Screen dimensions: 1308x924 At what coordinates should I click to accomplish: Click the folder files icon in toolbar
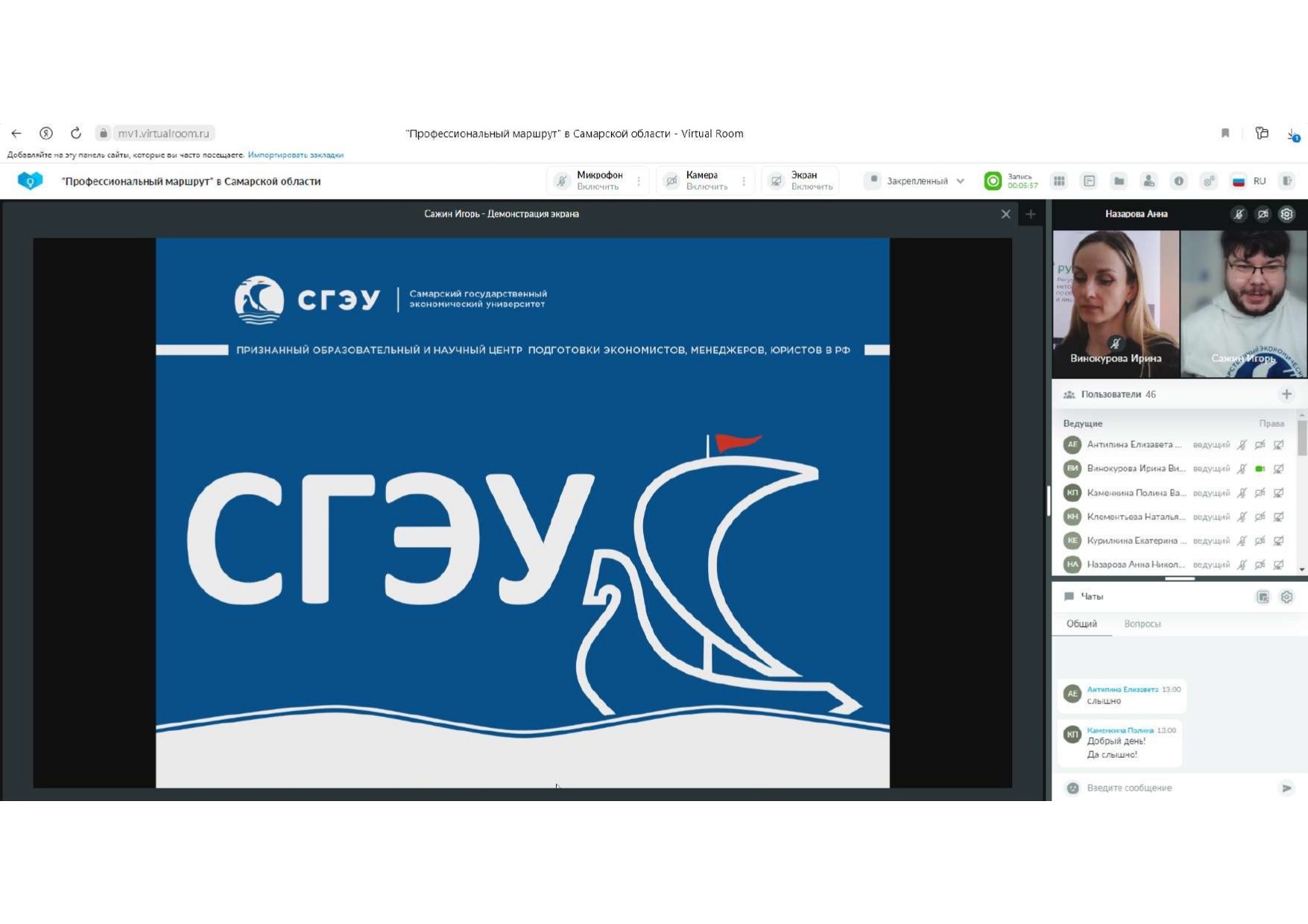[1119, 181]
